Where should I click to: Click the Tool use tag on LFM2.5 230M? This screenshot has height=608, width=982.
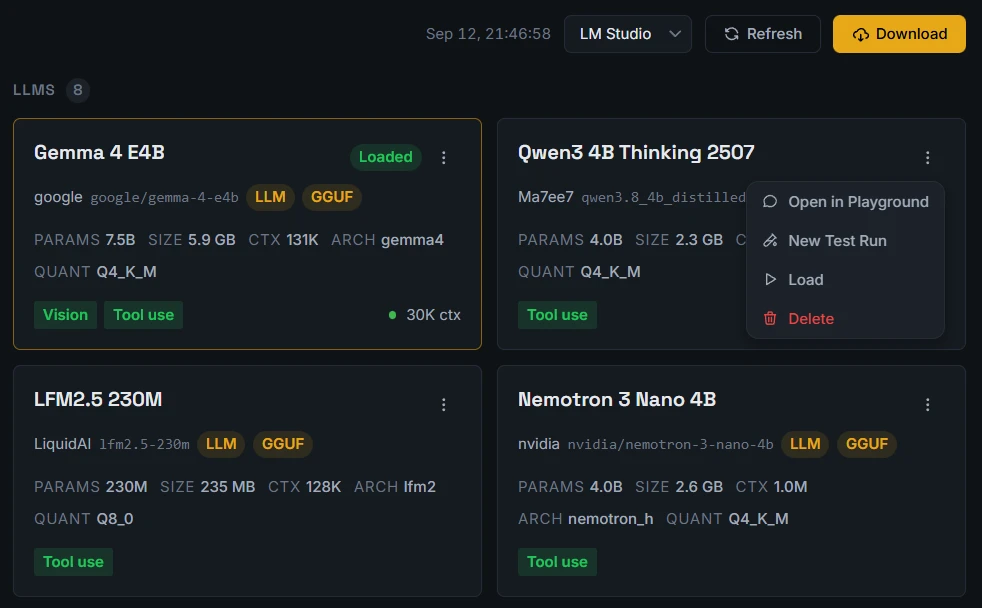coord(73,562)
